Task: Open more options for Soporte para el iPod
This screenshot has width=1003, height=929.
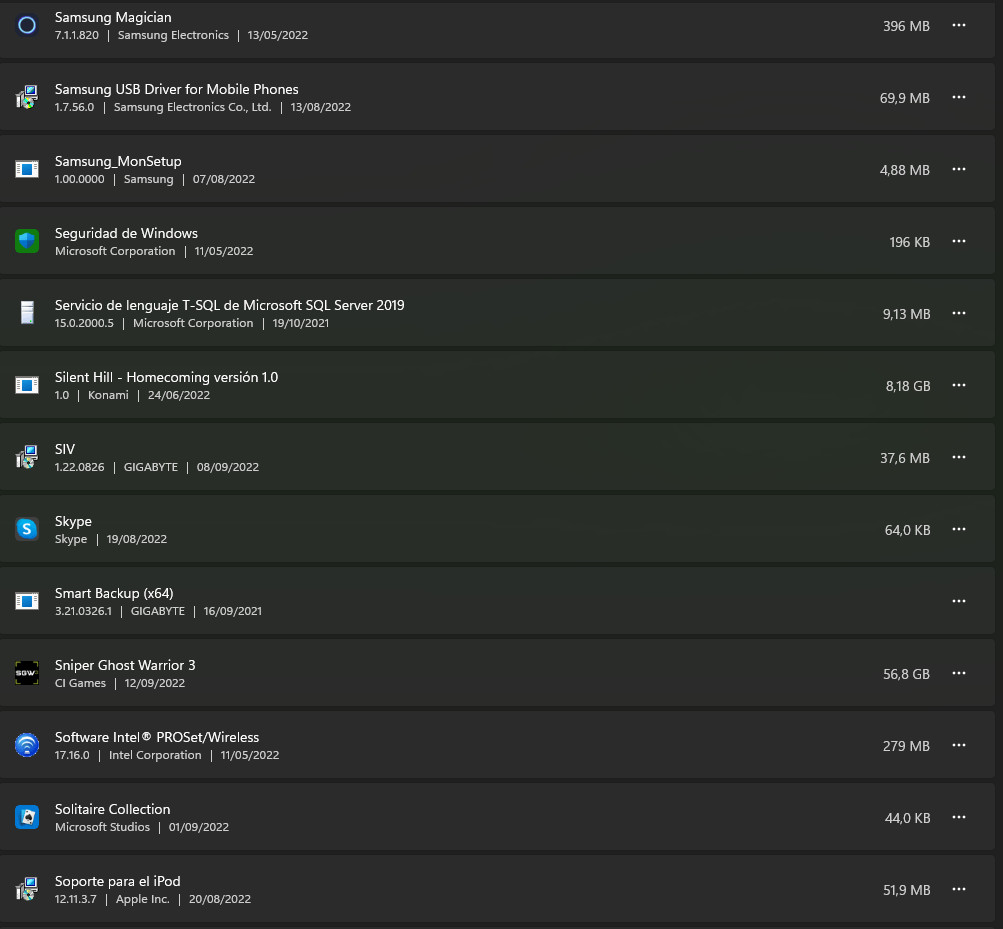Action: point(959,889)
